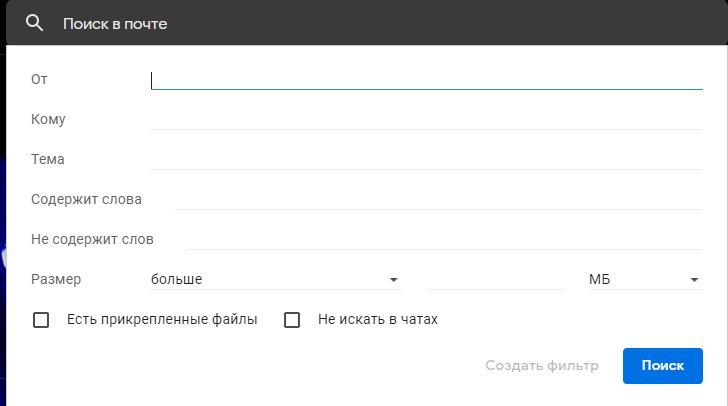This screenshot has height=406, width=728.
Task: Click the 'Тема' subject input field
Action: tap(427, 159)
